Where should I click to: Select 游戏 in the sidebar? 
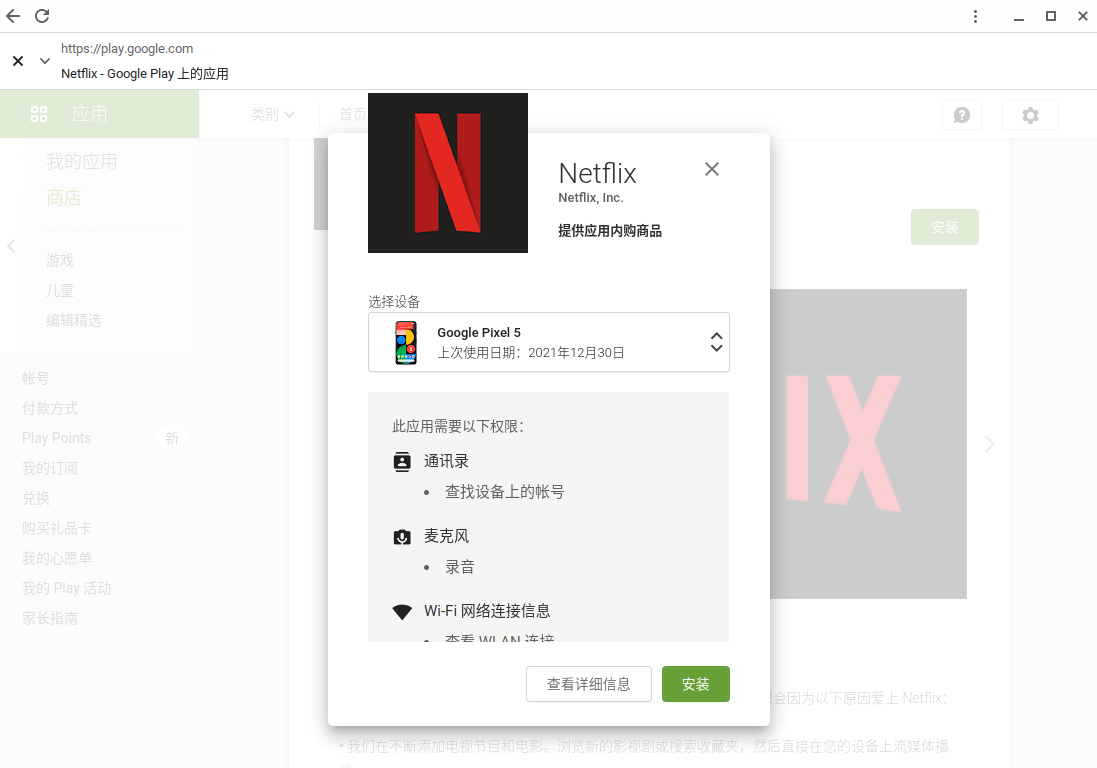click(x=60, y=260)
